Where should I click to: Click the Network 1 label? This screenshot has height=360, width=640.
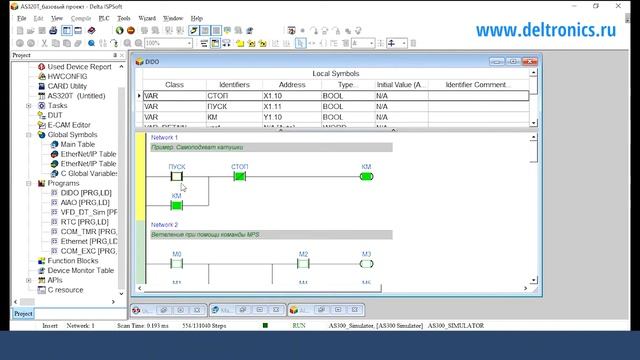[164, 138]
